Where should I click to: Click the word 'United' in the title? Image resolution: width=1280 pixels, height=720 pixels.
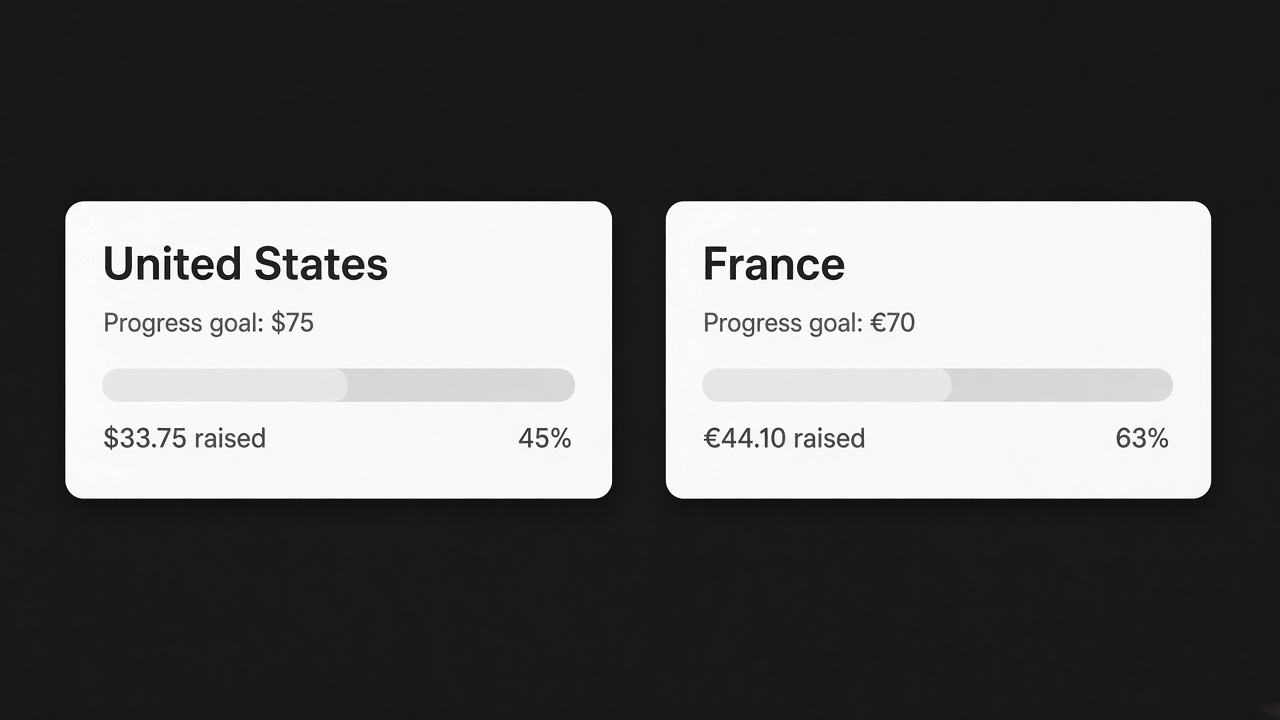pos(172,264)
